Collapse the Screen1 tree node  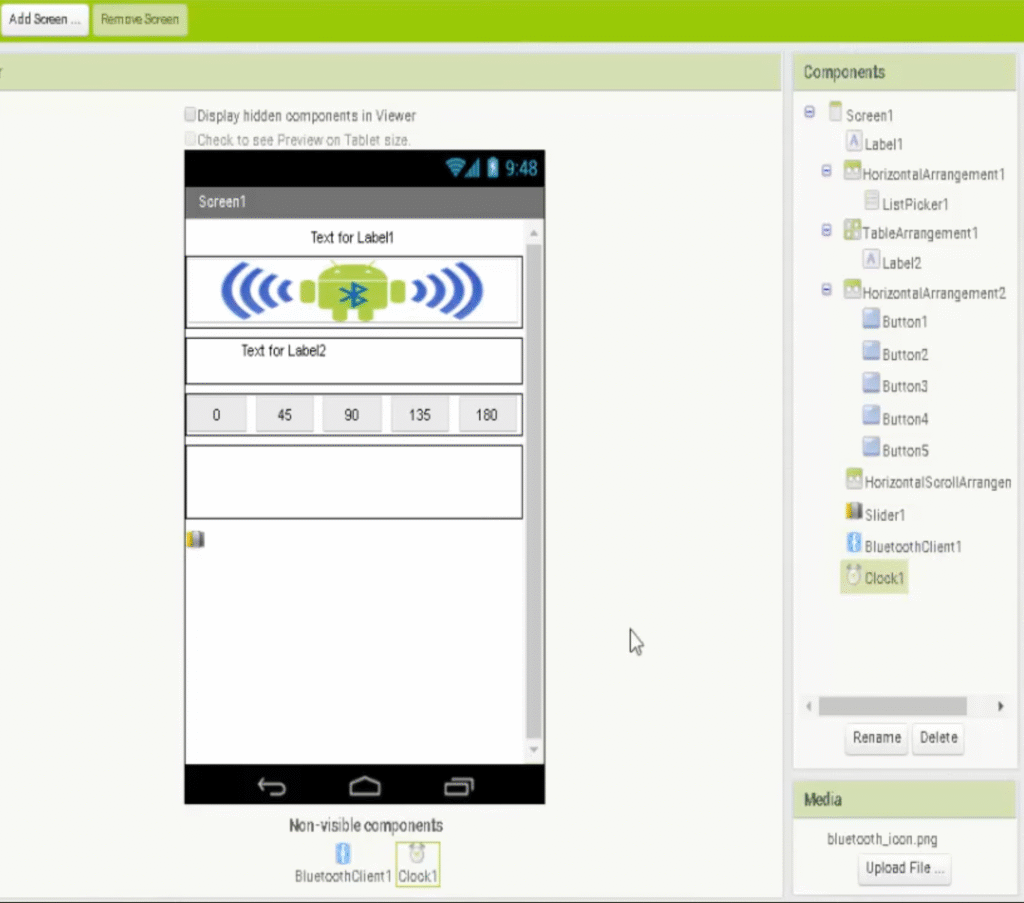tap(809, 112)
